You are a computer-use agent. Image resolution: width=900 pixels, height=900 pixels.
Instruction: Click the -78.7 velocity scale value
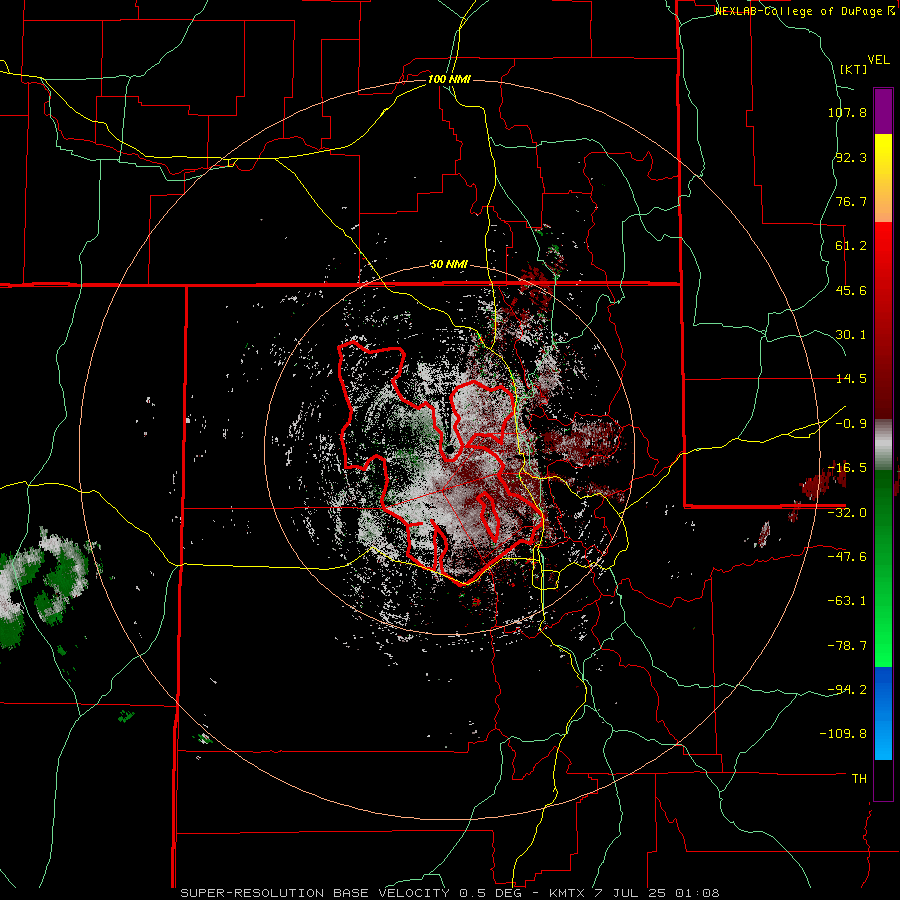(847, 646)
